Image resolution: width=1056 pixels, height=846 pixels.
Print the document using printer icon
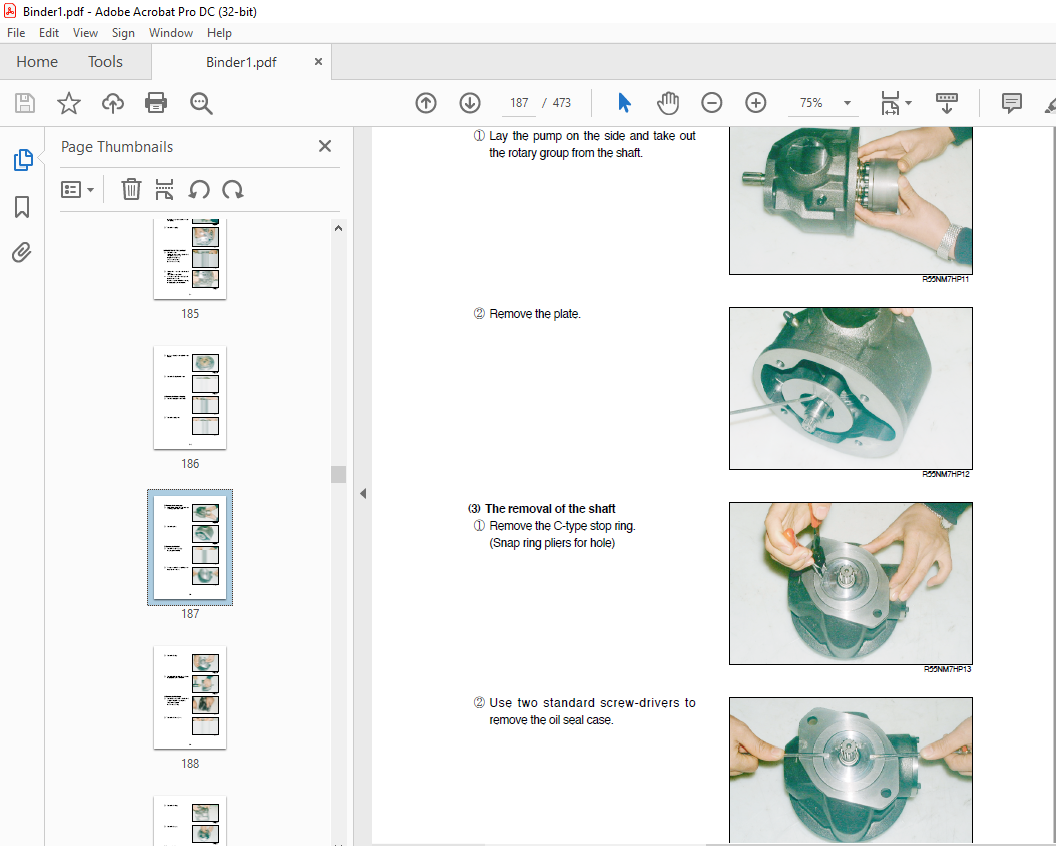(156, 103)
